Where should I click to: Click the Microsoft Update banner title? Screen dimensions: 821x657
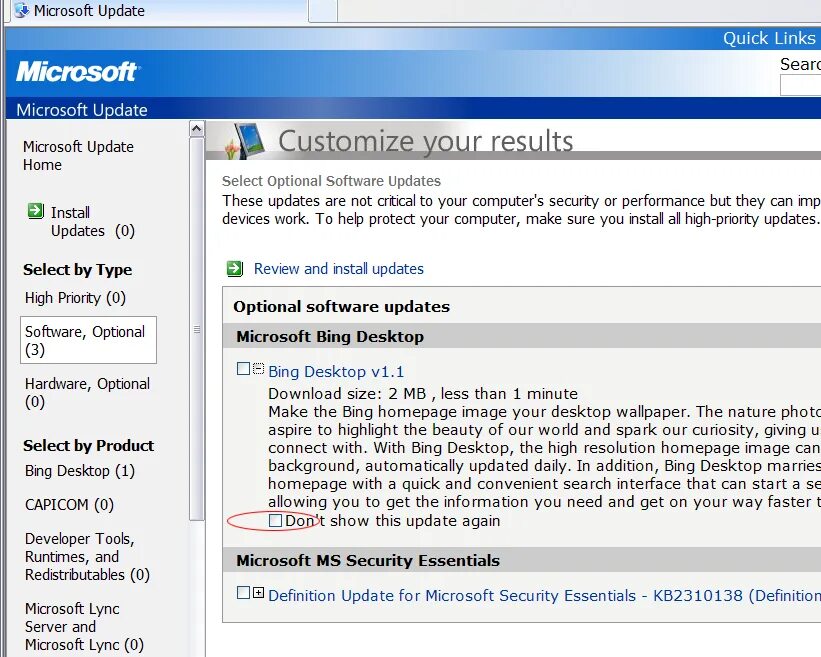click(82, 110)
